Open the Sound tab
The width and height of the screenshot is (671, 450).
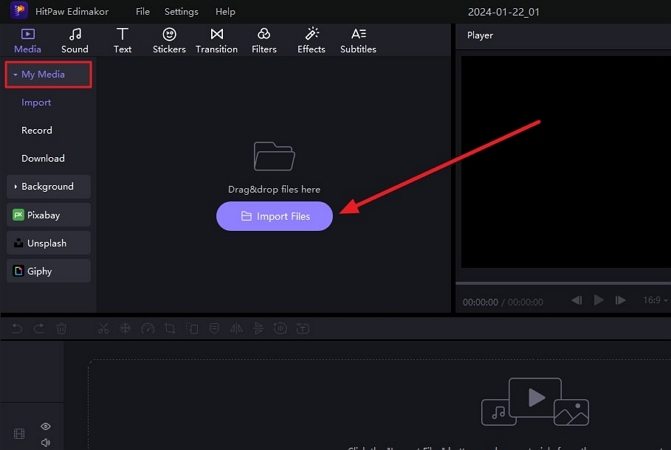tap(75, 41)
